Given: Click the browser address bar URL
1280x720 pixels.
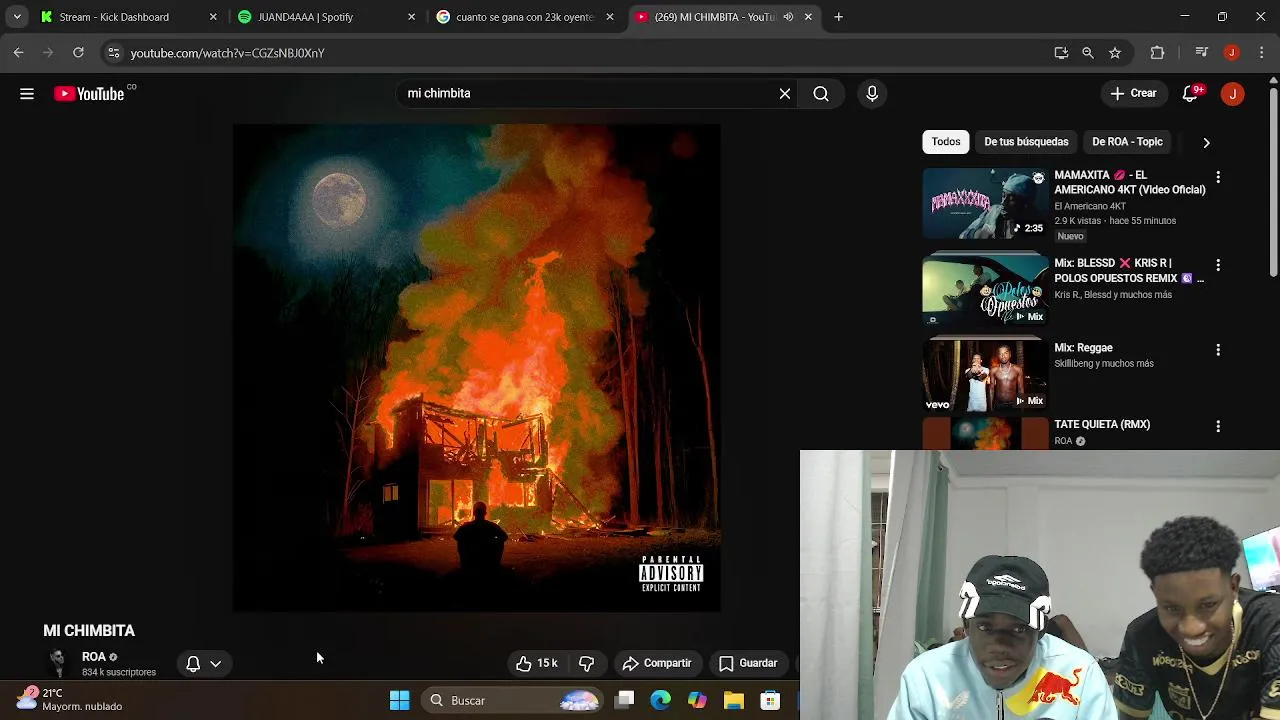Looking at the screenshot, I should [x=228, y=53].
